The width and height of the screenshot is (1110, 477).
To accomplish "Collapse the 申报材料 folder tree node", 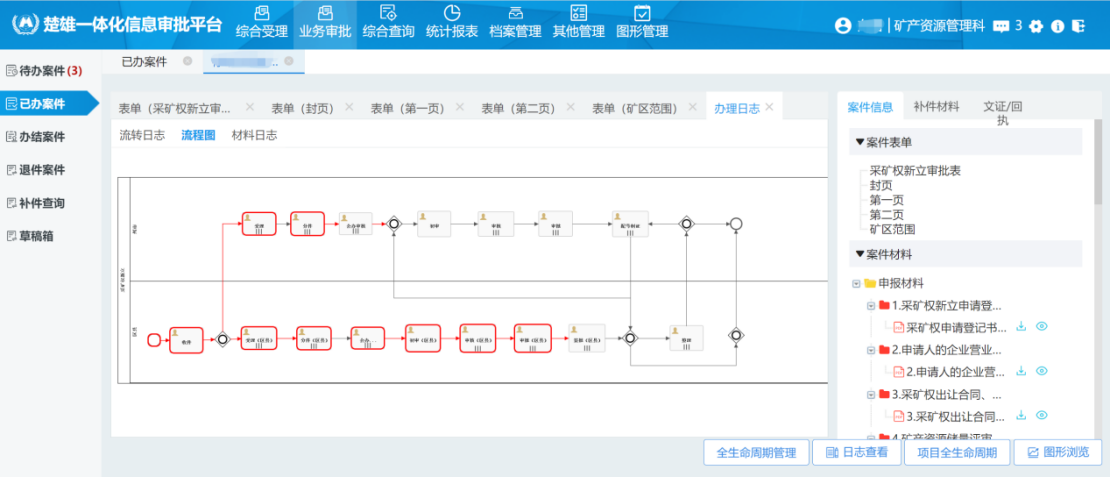I will (856, 284).
